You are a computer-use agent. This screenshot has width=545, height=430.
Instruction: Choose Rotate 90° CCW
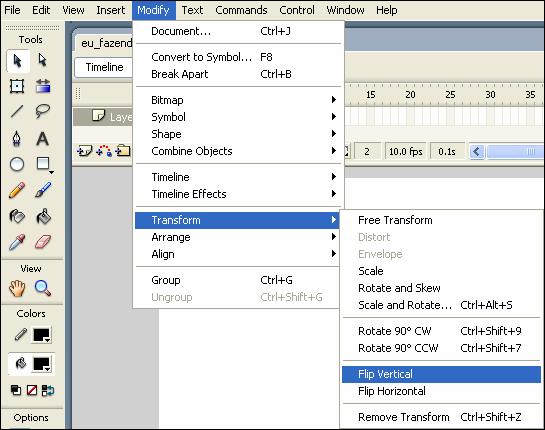coord(441,348)
